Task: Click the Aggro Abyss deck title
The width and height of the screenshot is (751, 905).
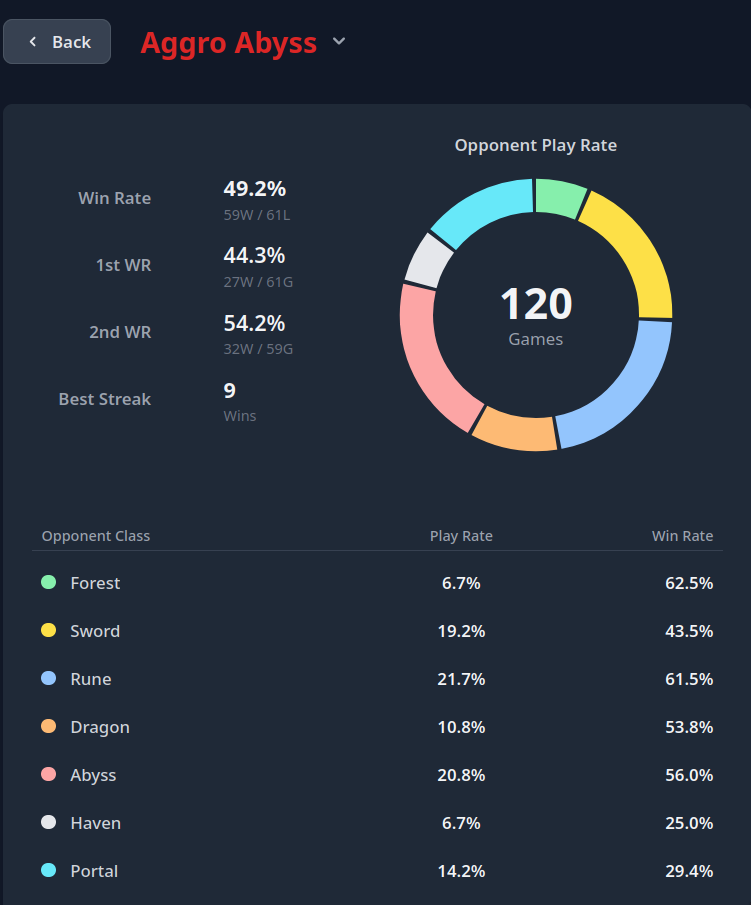Action: [x=229, y=43]
